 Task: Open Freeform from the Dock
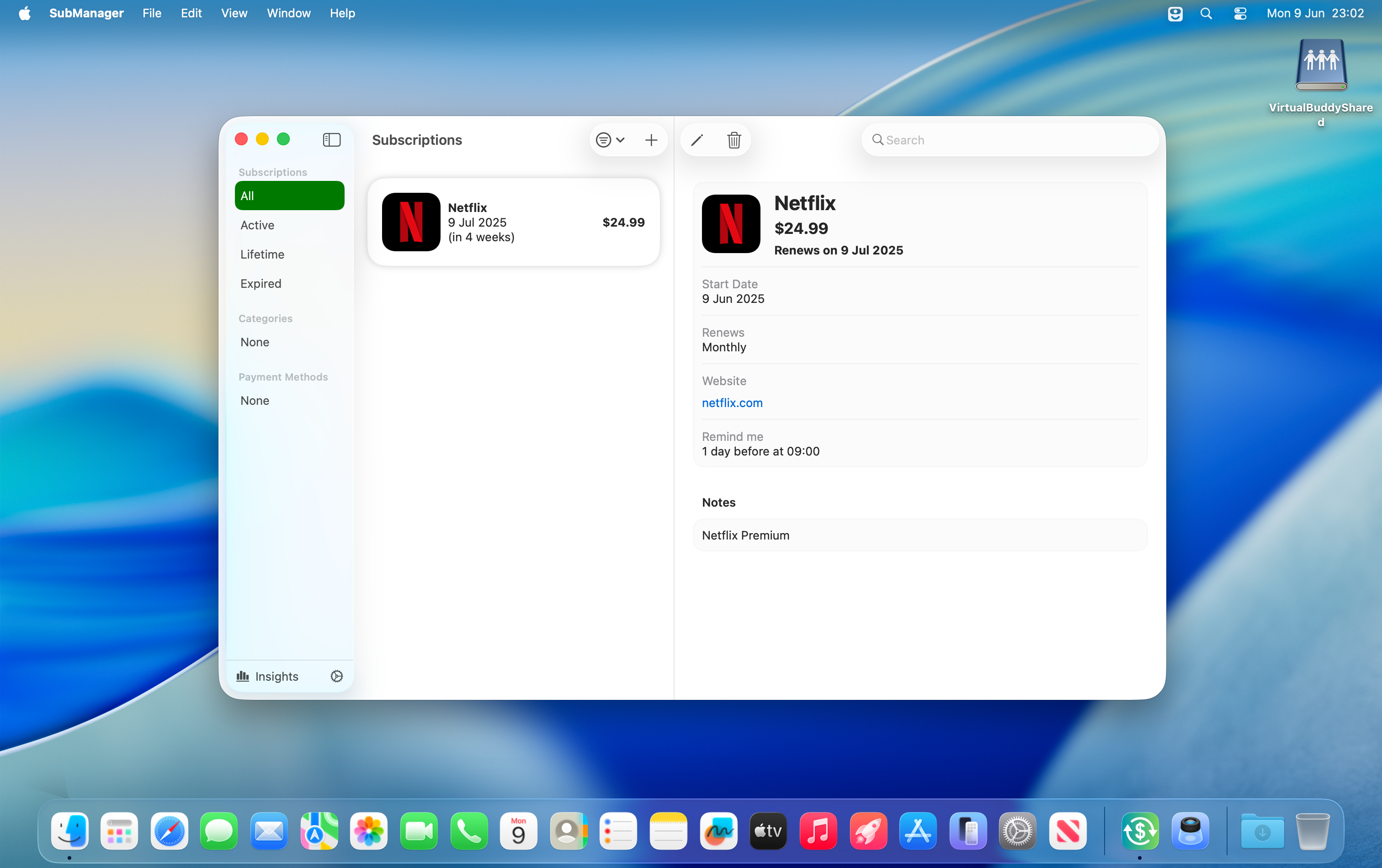[x=718, y=830]
